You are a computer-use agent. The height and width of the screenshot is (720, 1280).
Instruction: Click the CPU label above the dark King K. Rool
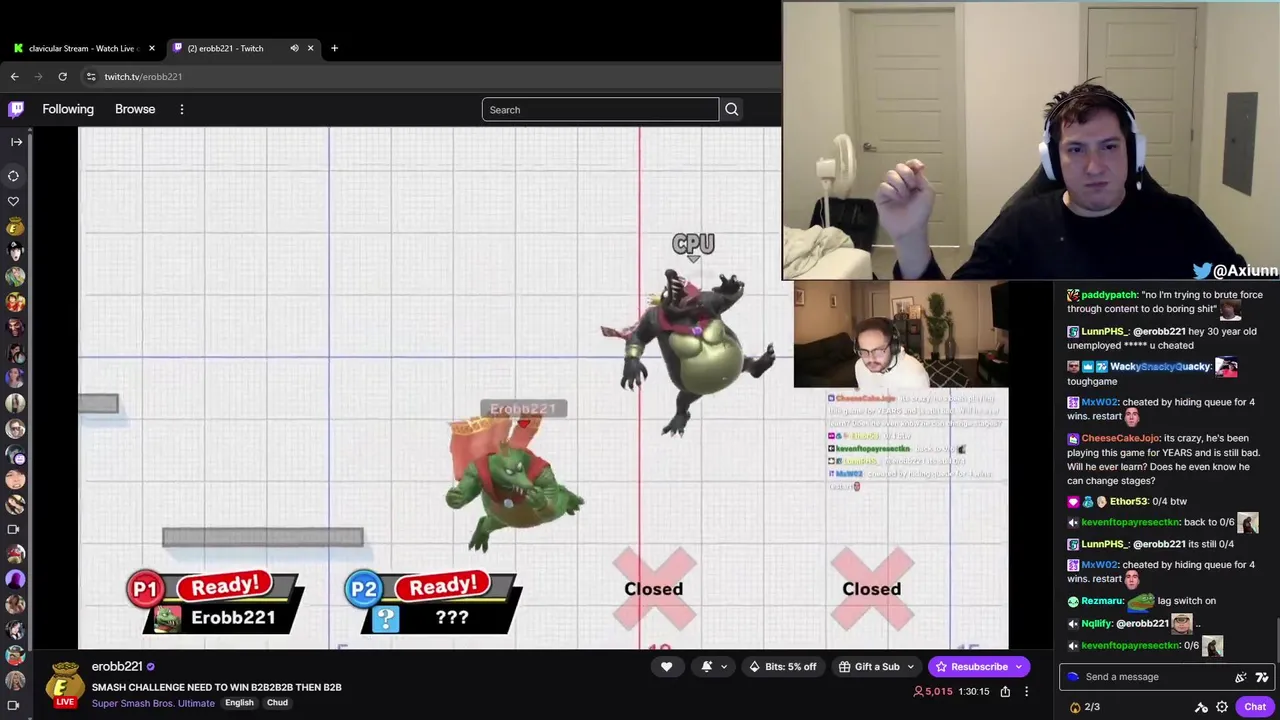(x=693, y=245)
